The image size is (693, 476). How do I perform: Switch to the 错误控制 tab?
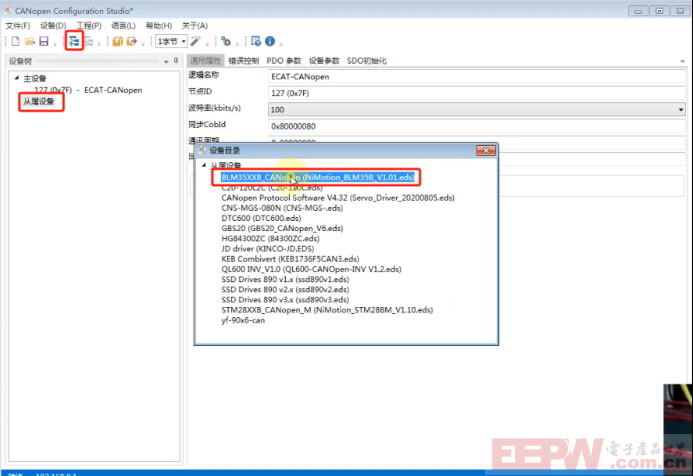[244, 61]
